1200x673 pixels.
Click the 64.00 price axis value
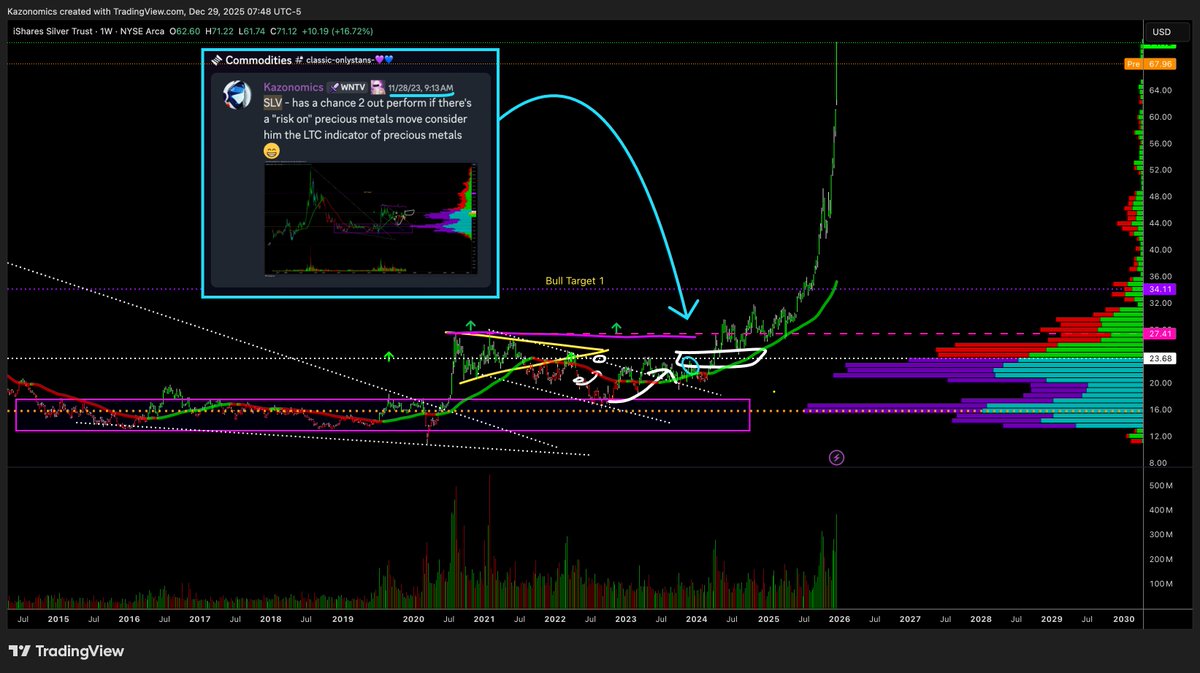click(1160, 90)
